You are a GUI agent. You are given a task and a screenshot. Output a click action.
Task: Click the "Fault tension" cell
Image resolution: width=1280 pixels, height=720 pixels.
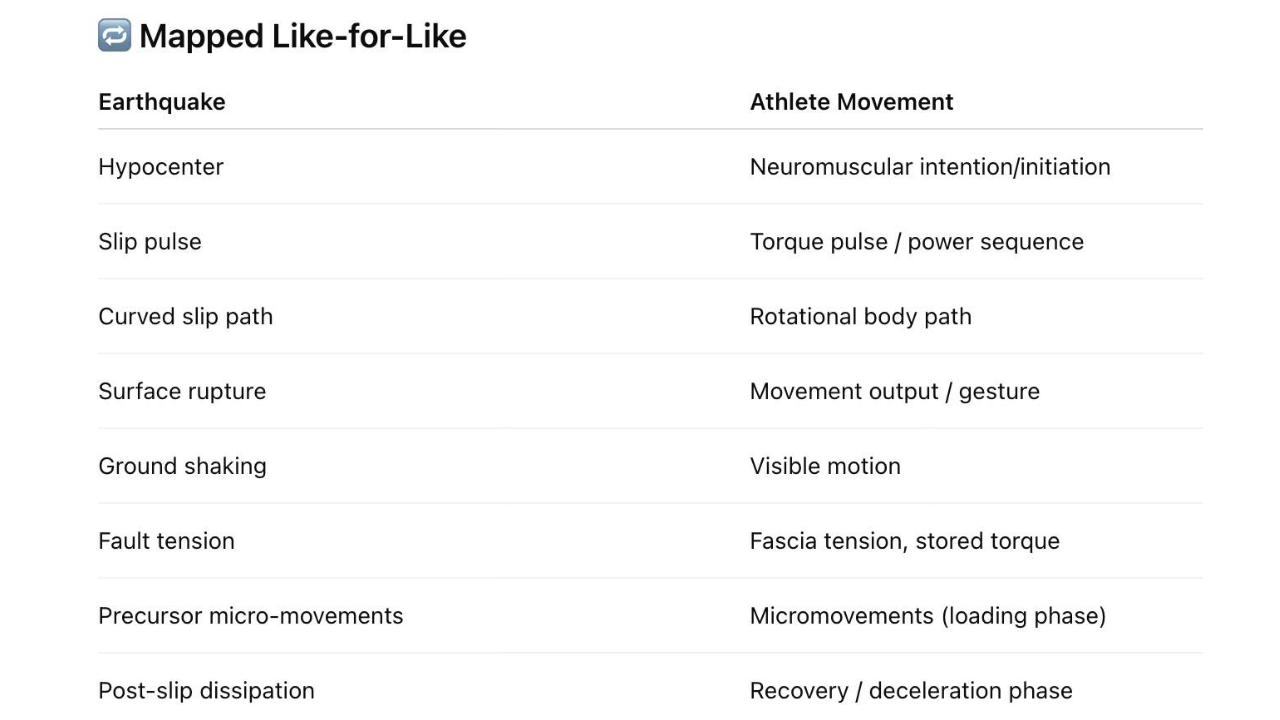point(166,541)
